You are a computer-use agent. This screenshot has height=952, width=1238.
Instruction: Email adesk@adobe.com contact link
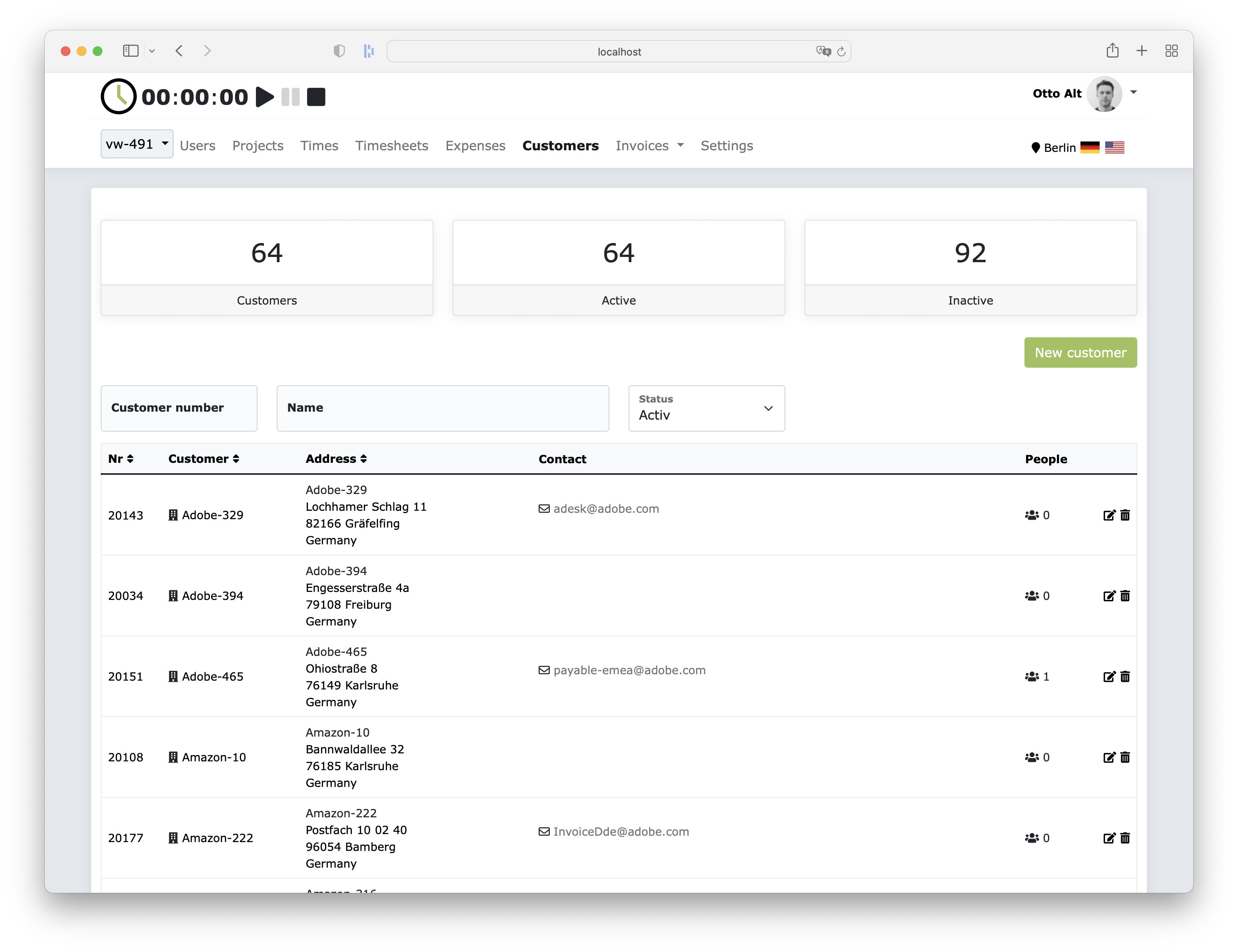606,509
